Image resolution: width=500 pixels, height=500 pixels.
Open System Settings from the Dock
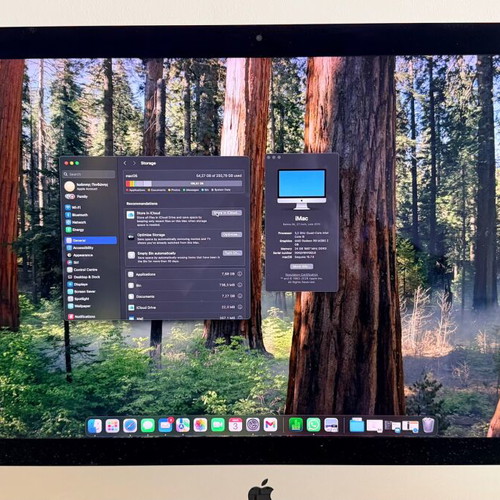(253, 425)
